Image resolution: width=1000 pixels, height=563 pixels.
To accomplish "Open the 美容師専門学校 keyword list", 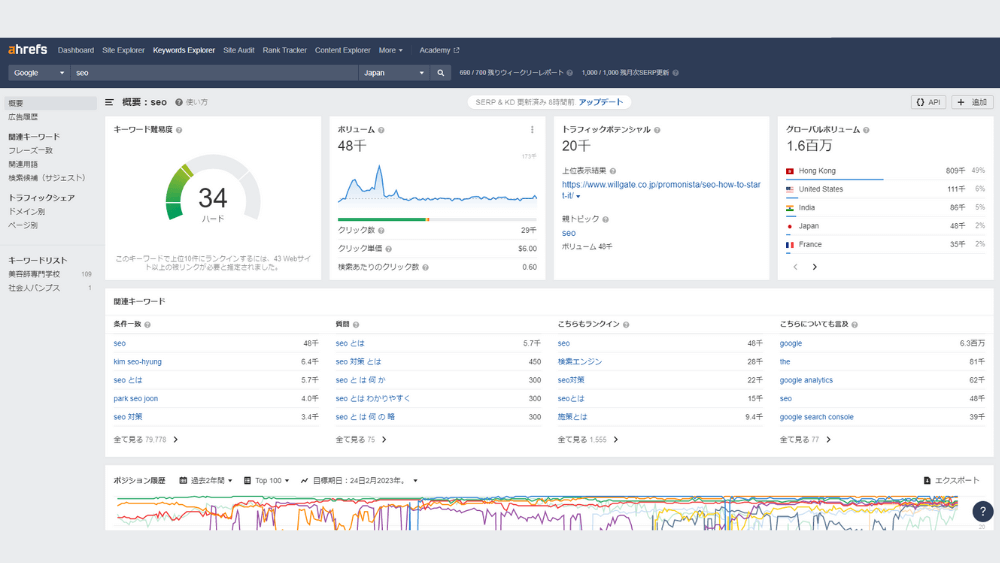I will 34,274.
